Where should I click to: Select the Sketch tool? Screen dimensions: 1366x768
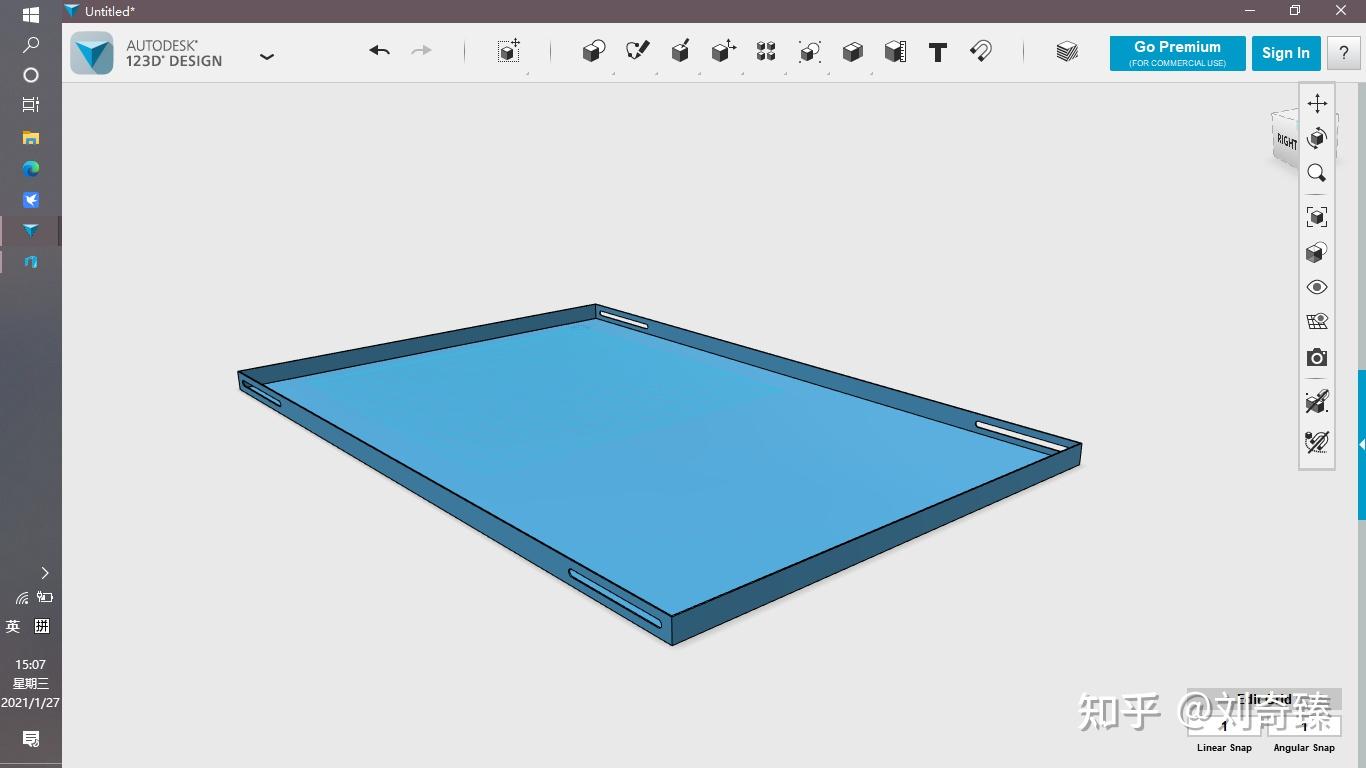(637, 52)
